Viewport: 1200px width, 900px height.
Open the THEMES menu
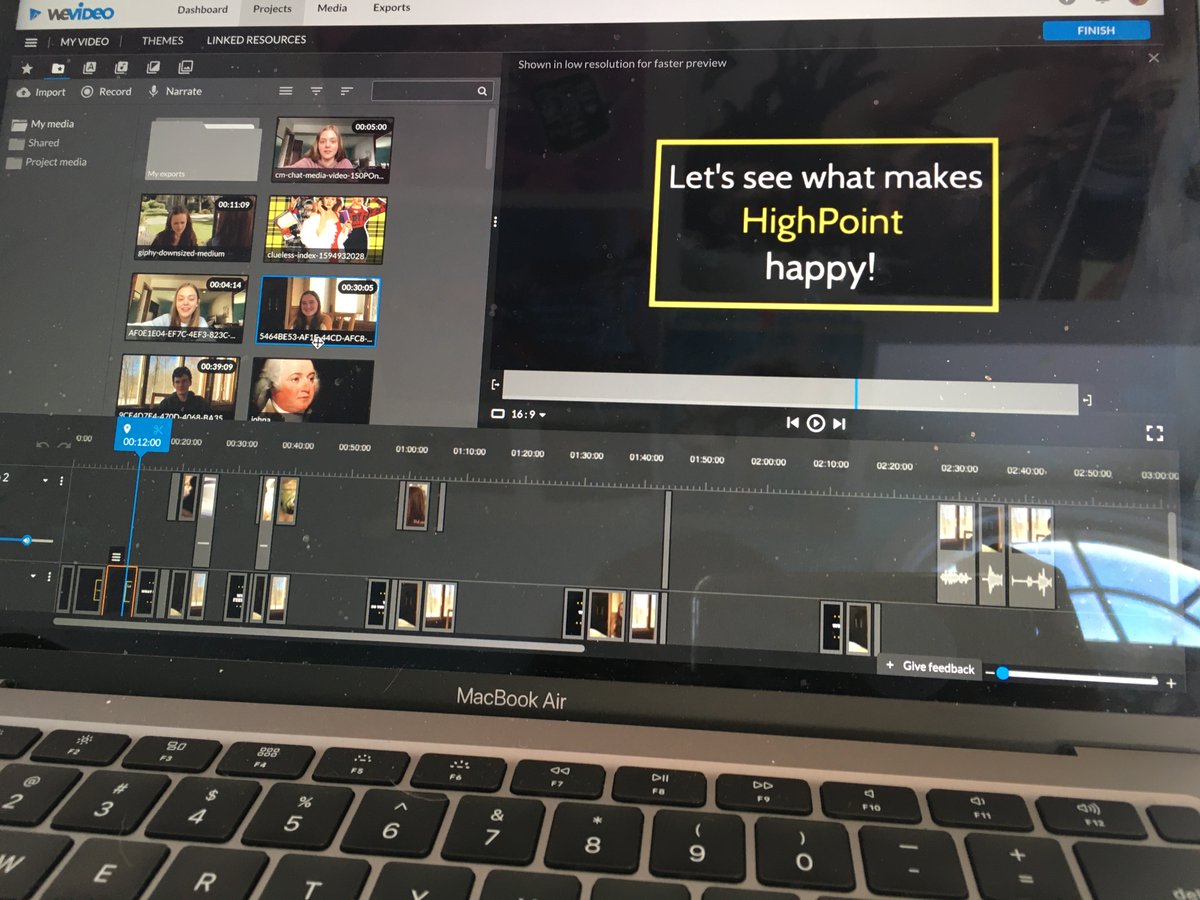[x=162, y=41]
